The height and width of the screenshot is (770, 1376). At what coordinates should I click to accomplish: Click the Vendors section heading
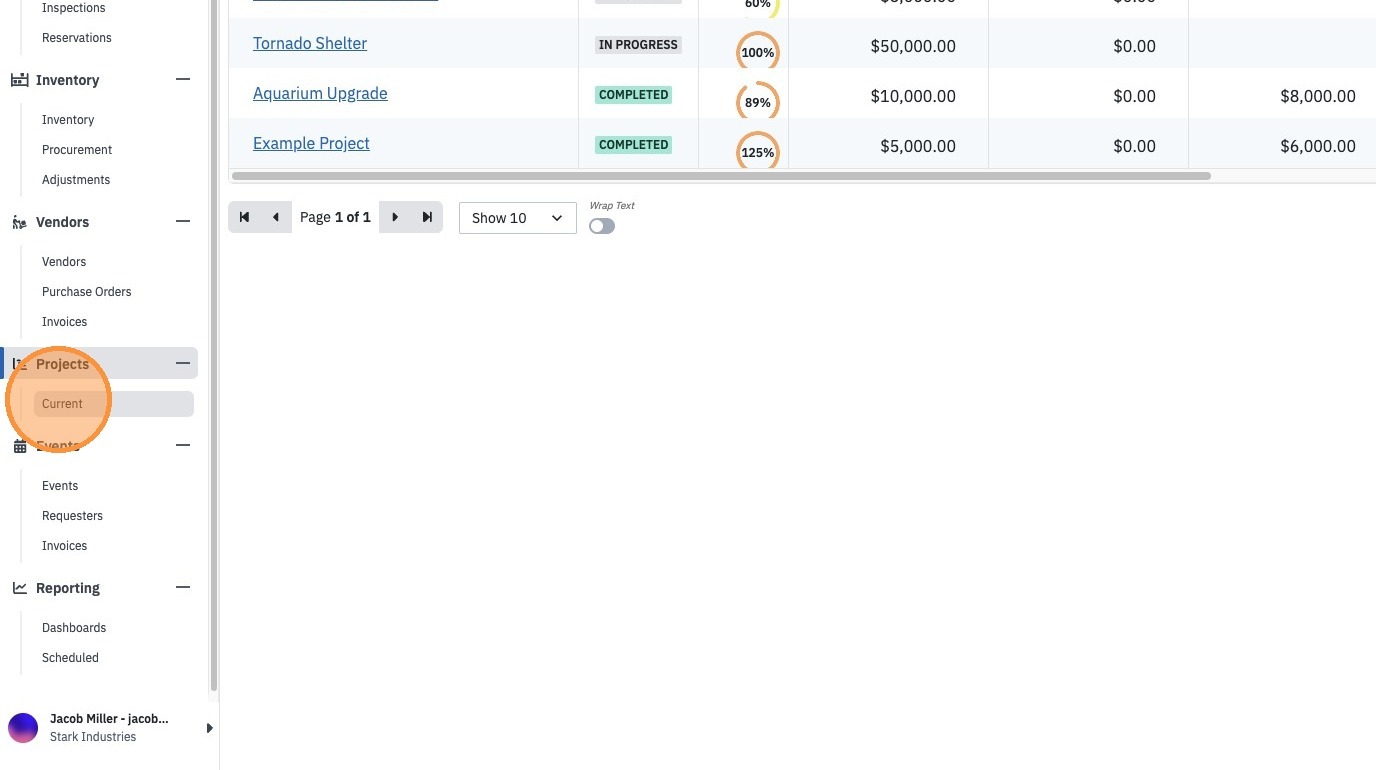[62, 222]
